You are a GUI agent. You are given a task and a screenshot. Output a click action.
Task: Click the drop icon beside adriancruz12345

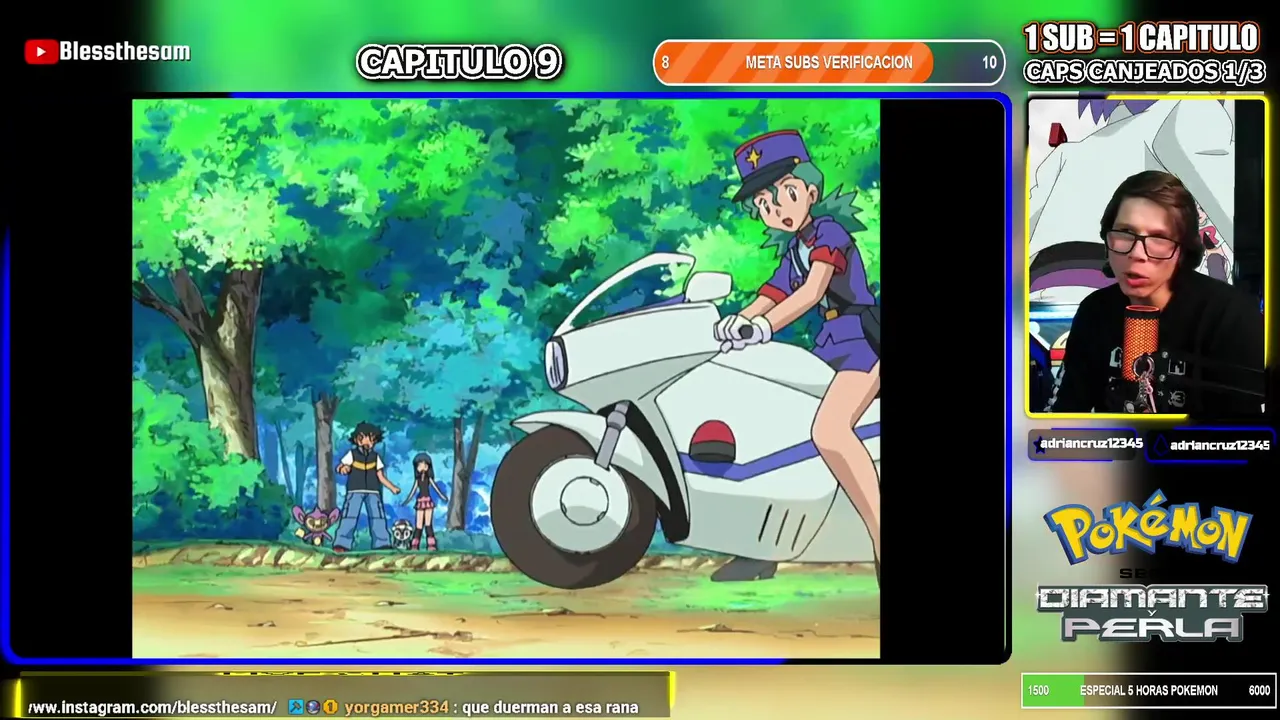[x=1160, y=446]
